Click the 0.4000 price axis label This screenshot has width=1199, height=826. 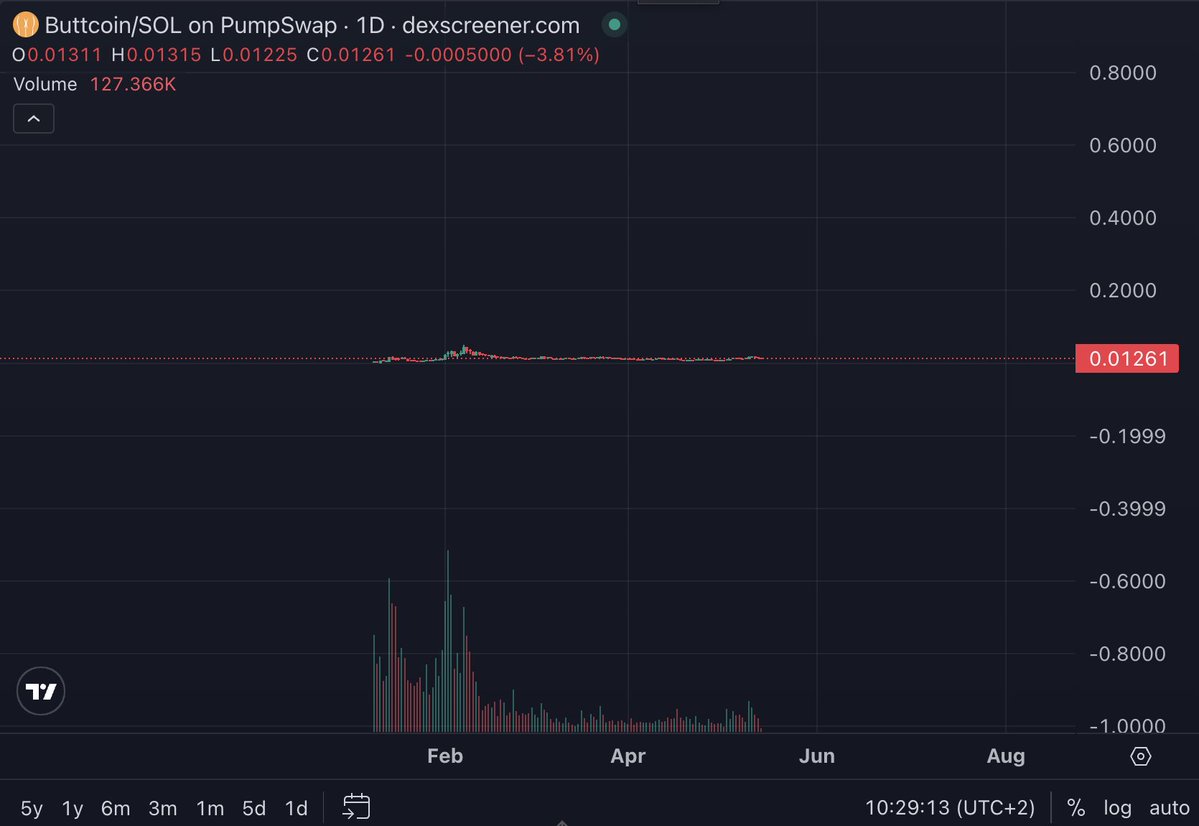tap(1123, 218)
